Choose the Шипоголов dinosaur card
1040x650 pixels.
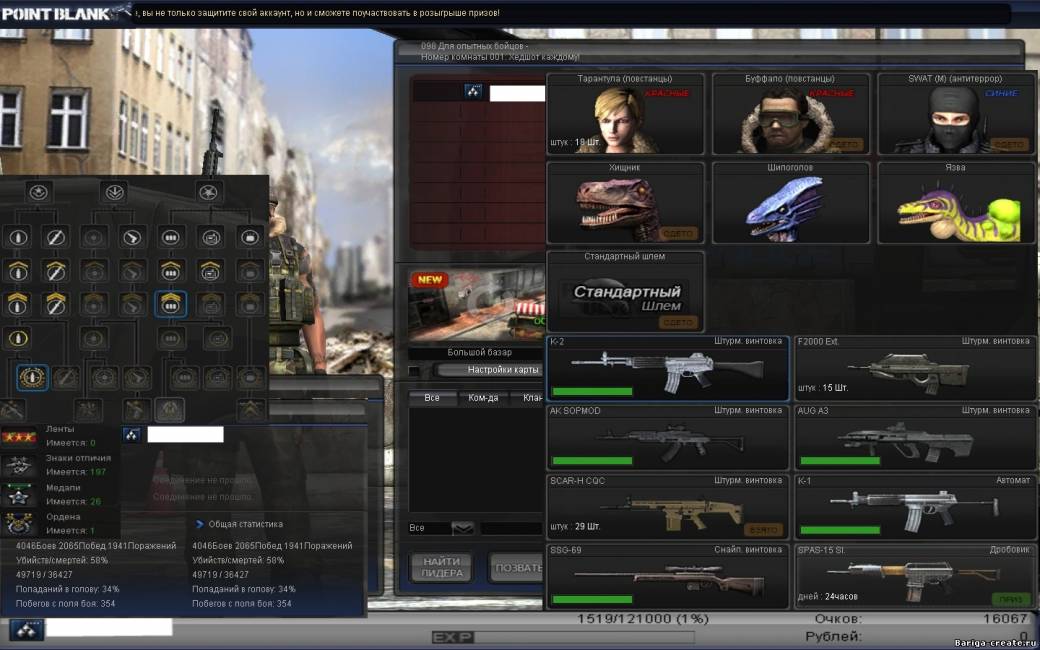coord(791,203)
